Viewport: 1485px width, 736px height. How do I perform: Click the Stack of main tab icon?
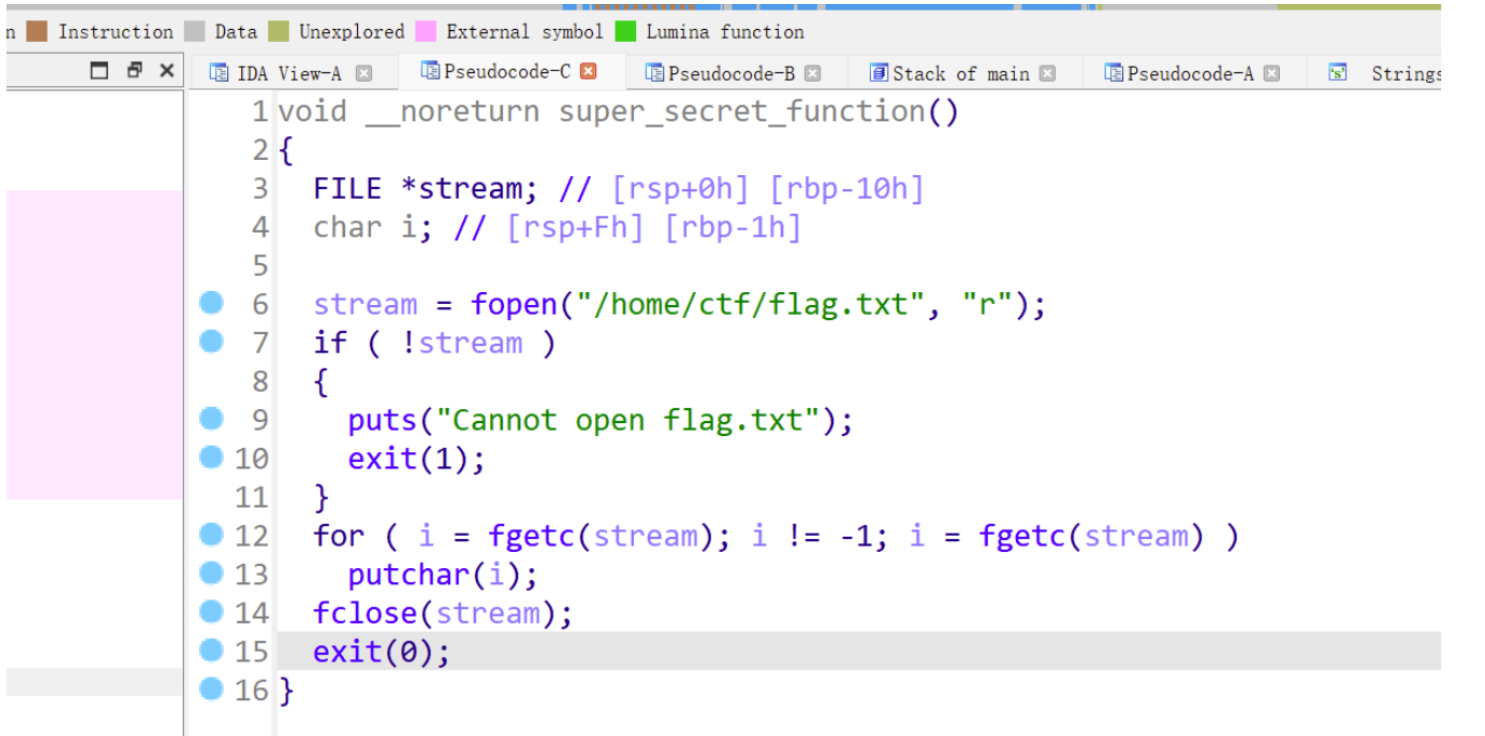click(x=879, y=73)
